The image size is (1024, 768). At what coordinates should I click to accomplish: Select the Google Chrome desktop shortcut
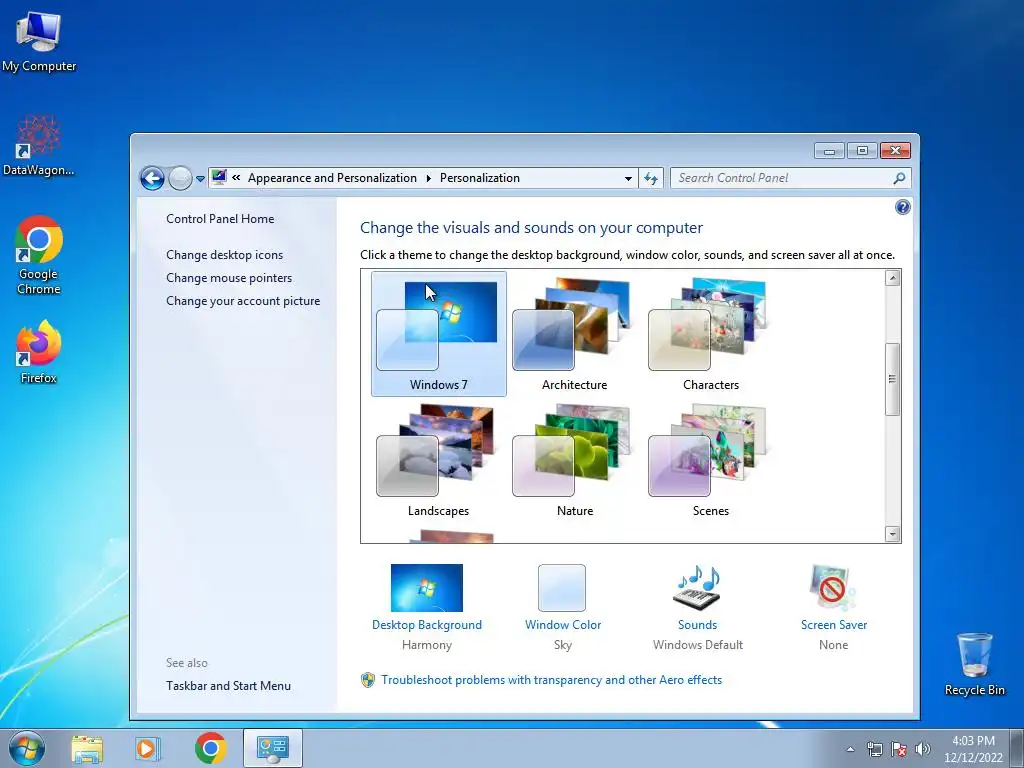[x=39, y=255]
